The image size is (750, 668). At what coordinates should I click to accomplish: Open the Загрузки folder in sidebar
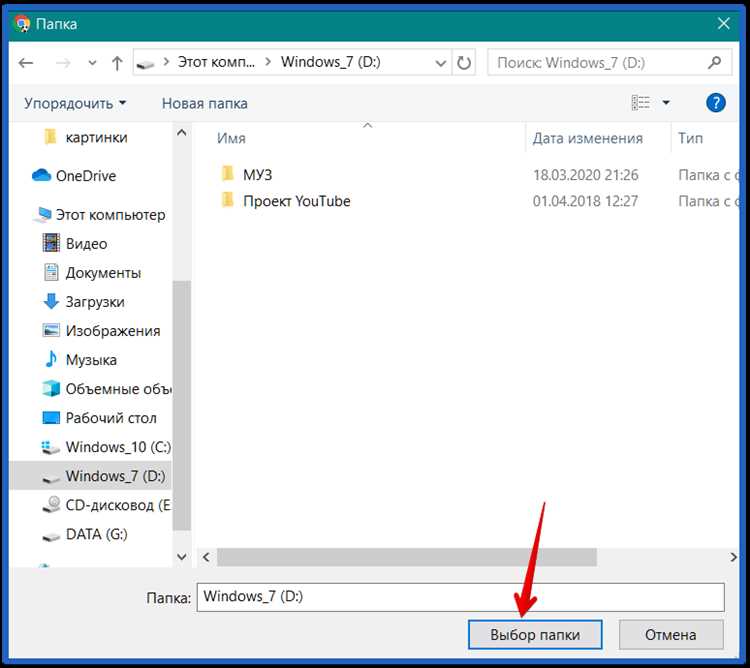click(x=95, y=302)
